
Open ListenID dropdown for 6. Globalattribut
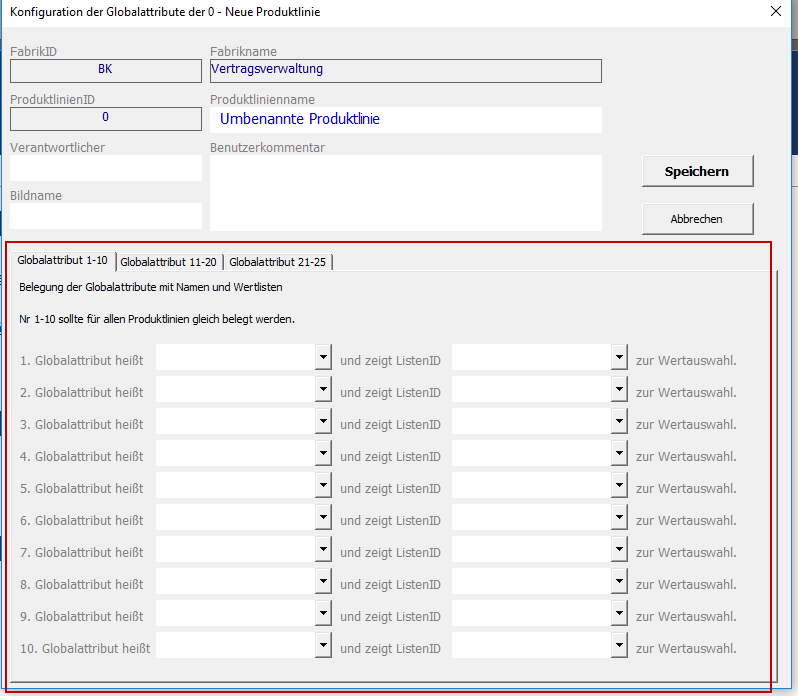click(619, 518)
